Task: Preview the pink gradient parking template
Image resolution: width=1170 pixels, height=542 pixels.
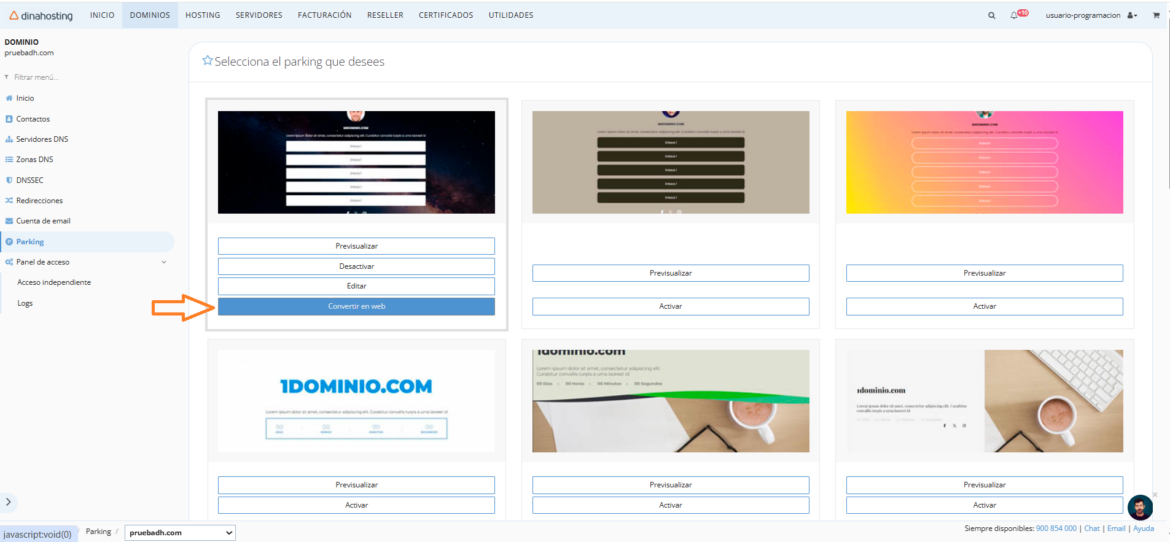Action: tap(984, 273)
